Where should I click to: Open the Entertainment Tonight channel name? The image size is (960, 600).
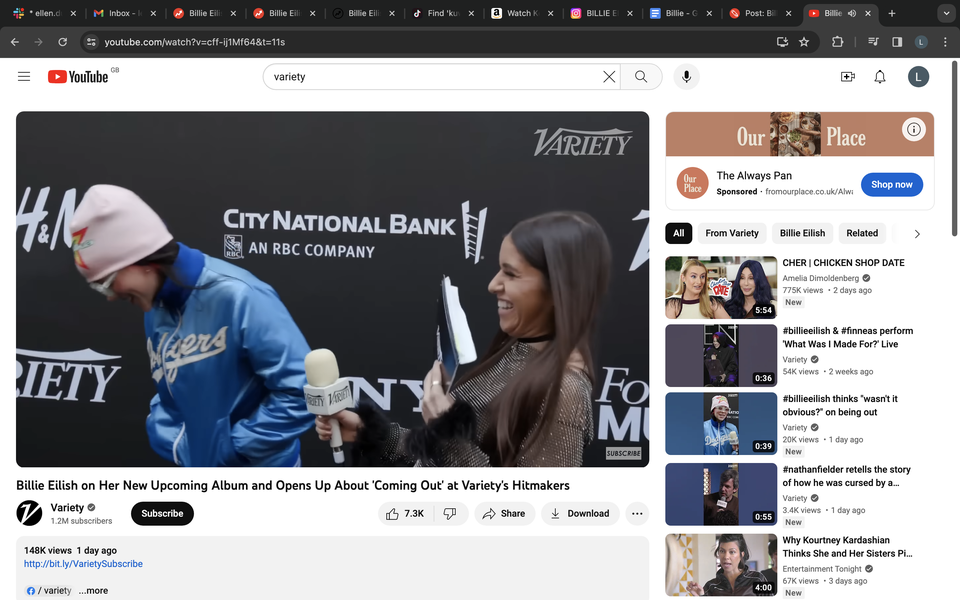click(822, 569)
